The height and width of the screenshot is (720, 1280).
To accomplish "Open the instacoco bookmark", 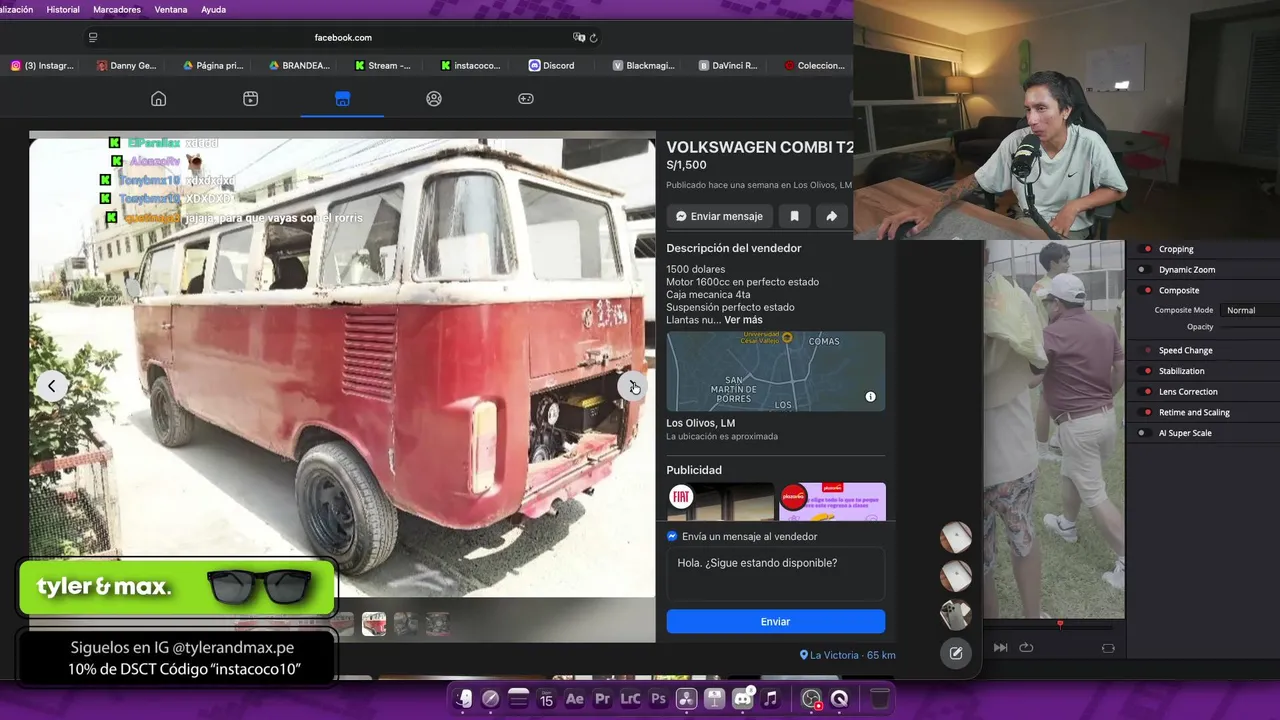I will point(470,66).
